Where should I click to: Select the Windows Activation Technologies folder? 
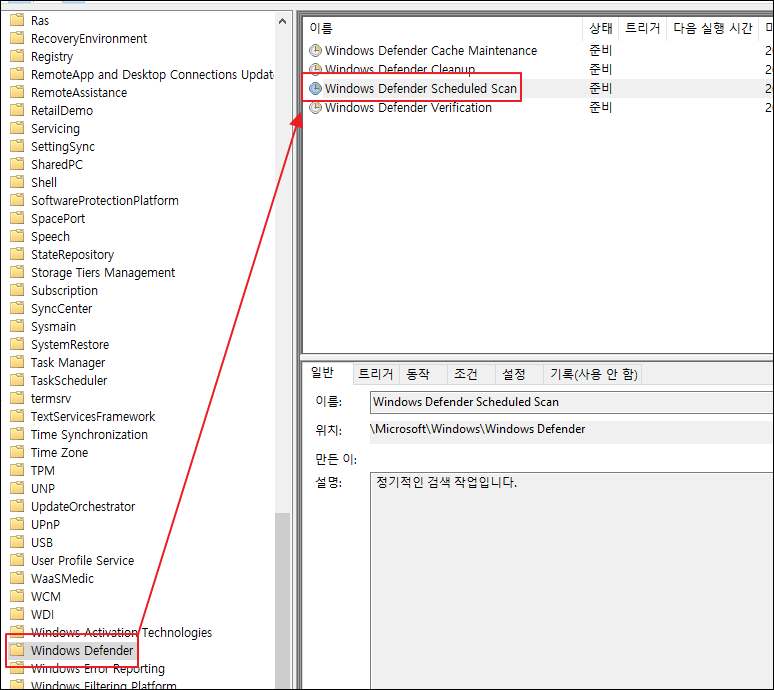121,633
